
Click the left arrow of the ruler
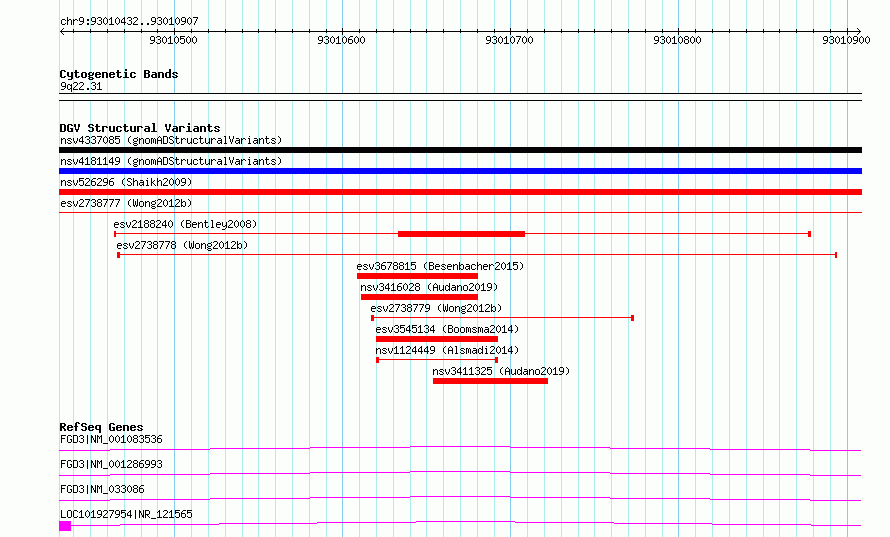pyautogui.click(x=62, y=31)
